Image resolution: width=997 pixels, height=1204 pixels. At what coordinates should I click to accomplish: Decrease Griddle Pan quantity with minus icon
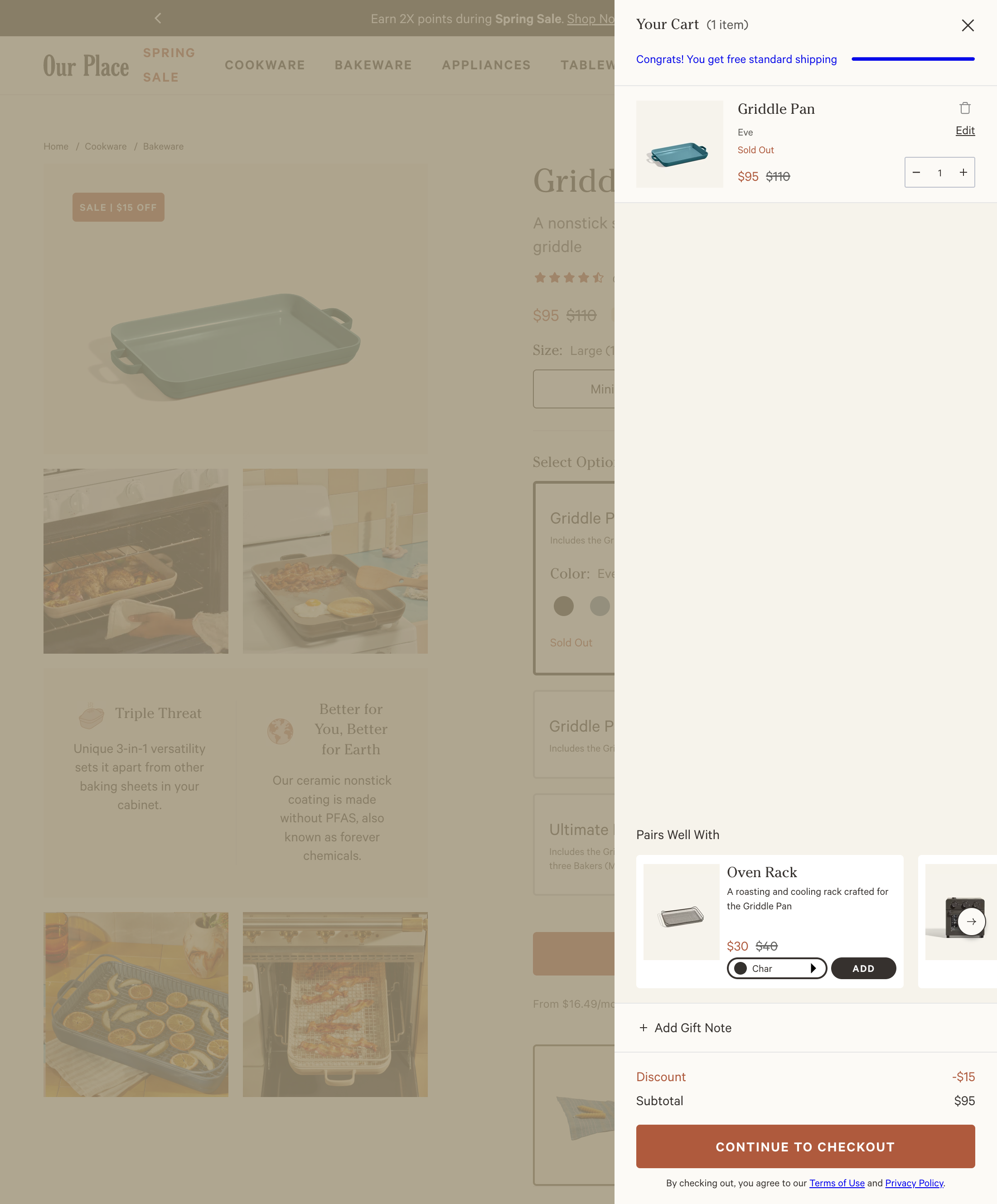click(916, 172)
